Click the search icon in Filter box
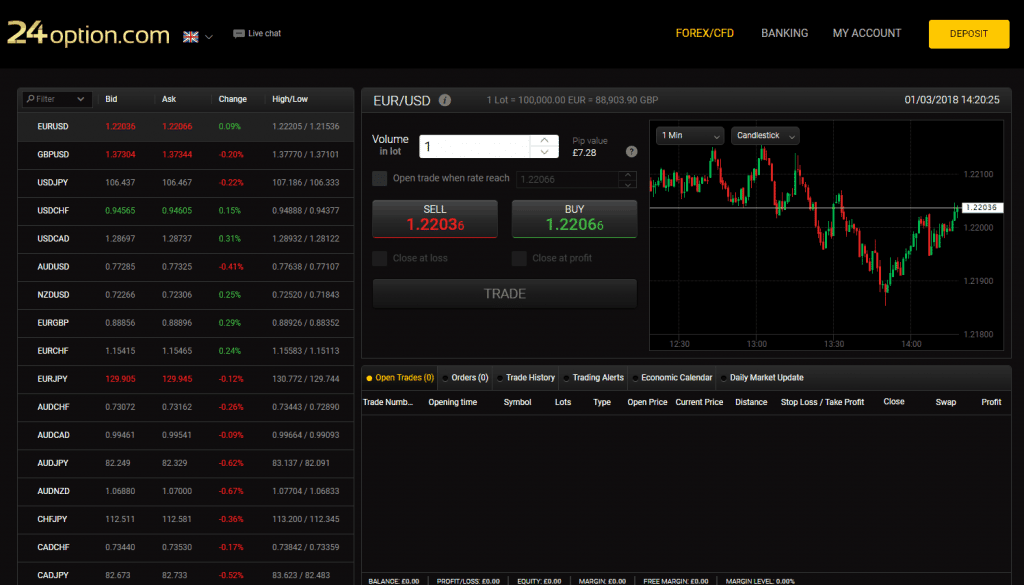Image resolution: width=1024 pixels, height=585 pixels. click(x=31, y=99)
